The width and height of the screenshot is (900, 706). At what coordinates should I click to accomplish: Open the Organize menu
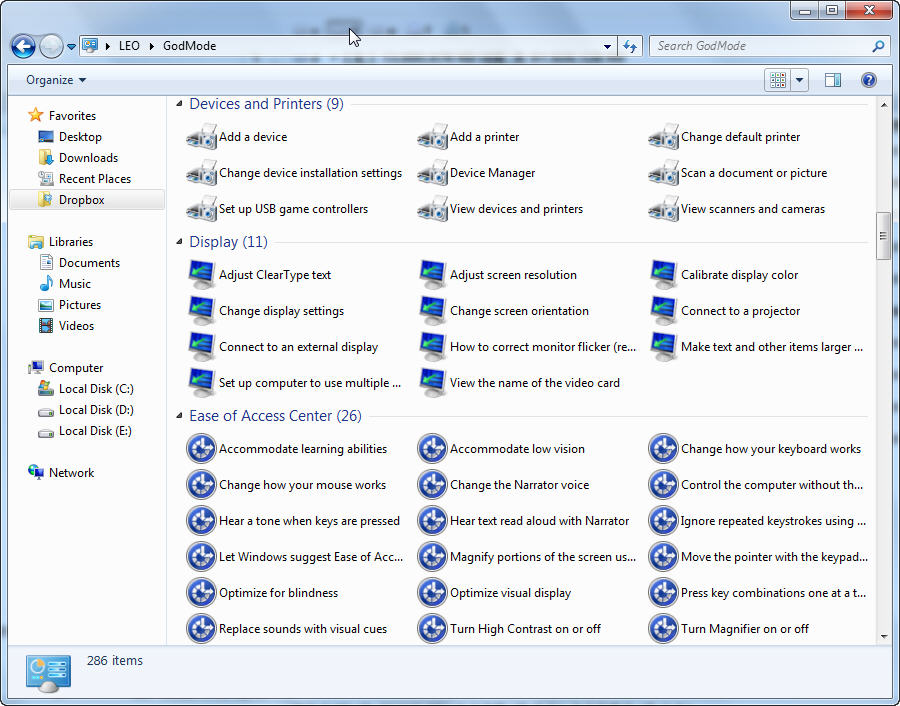pyautogui.click(x=56, y=80)
